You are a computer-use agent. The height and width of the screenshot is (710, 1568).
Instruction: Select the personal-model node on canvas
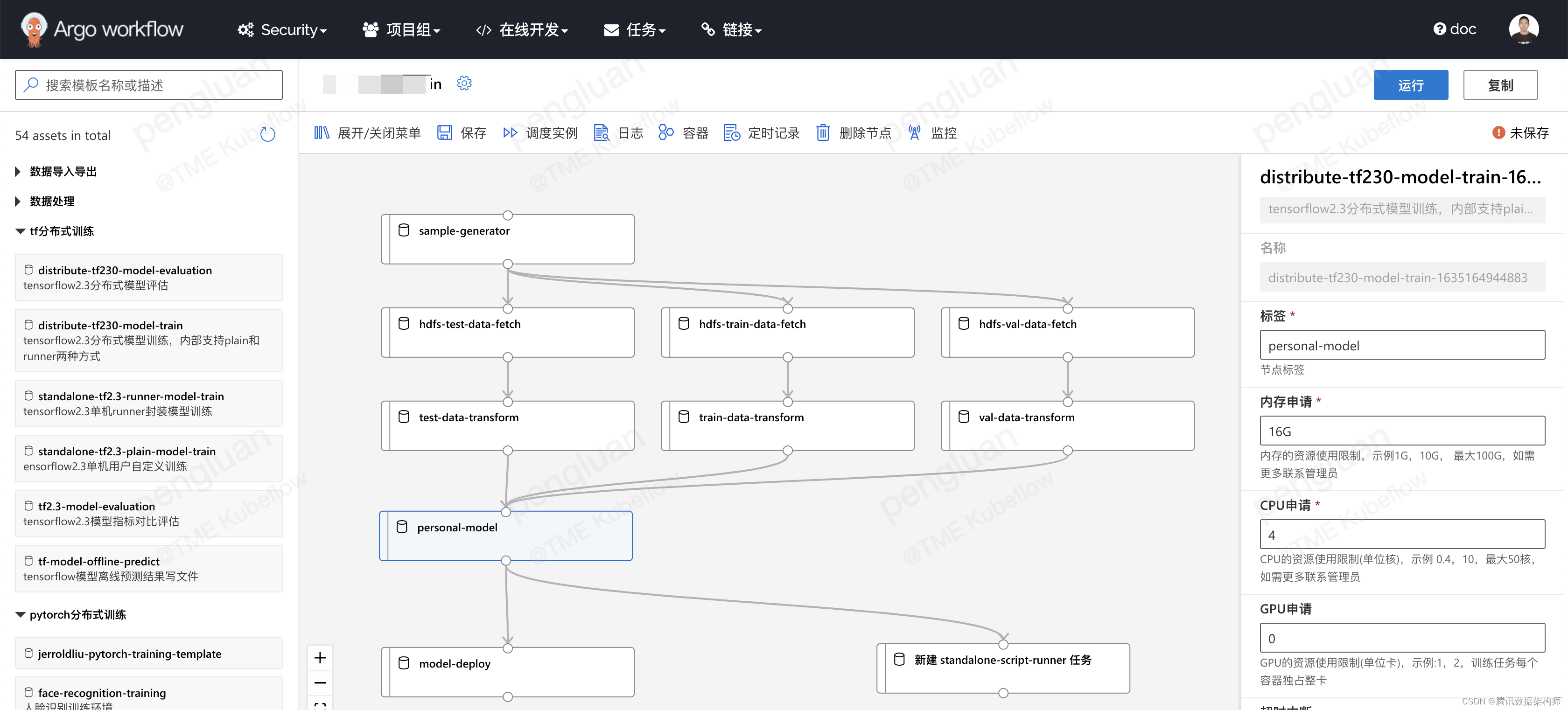coord(505,536)
